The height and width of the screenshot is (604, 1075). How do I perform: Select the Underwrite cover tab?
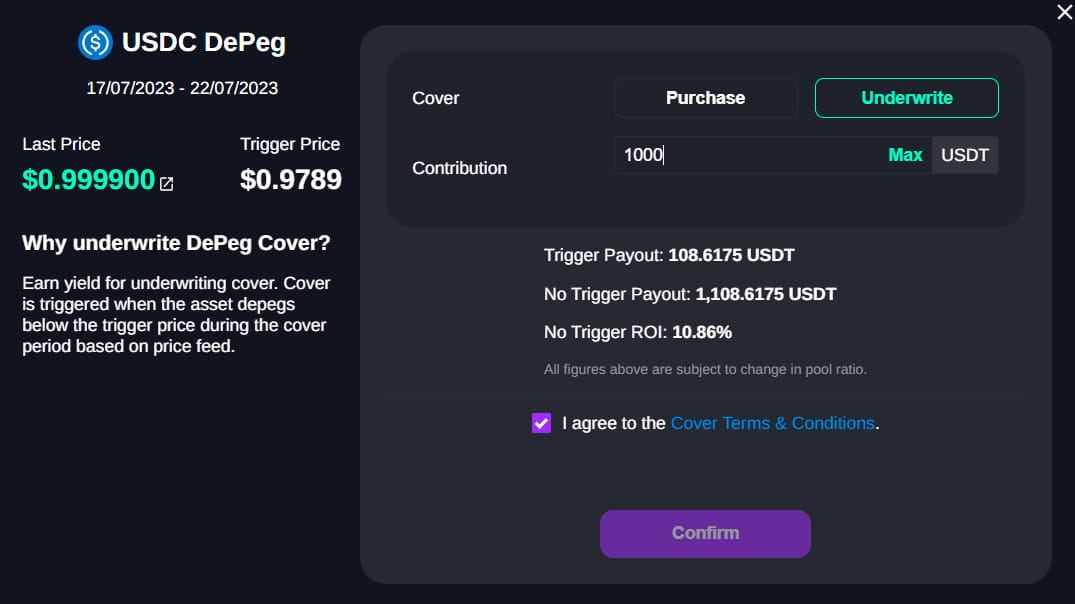(x=906, y=98)
